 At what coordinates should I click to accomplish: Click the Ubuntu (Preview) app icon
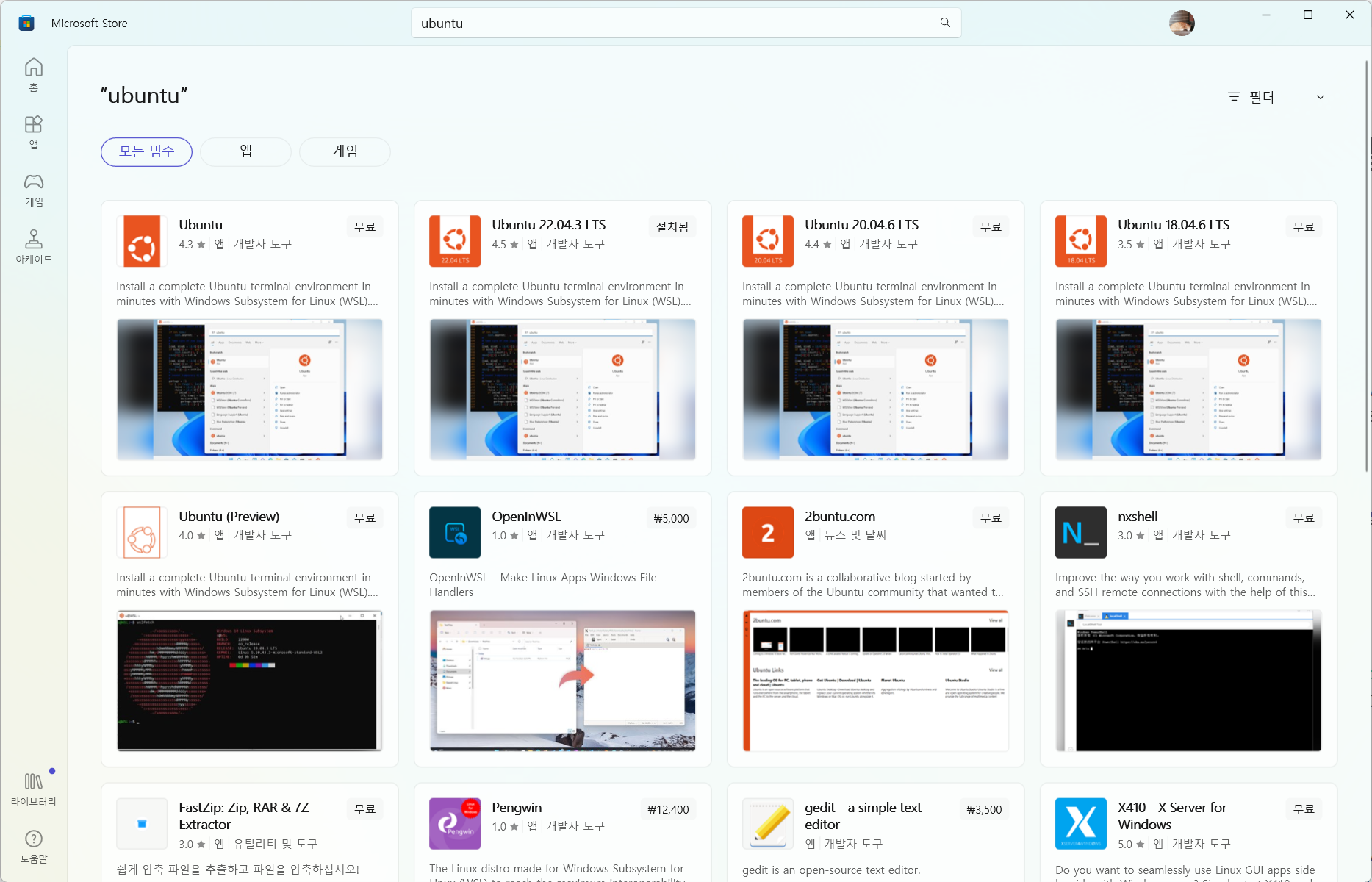(142, 532)
